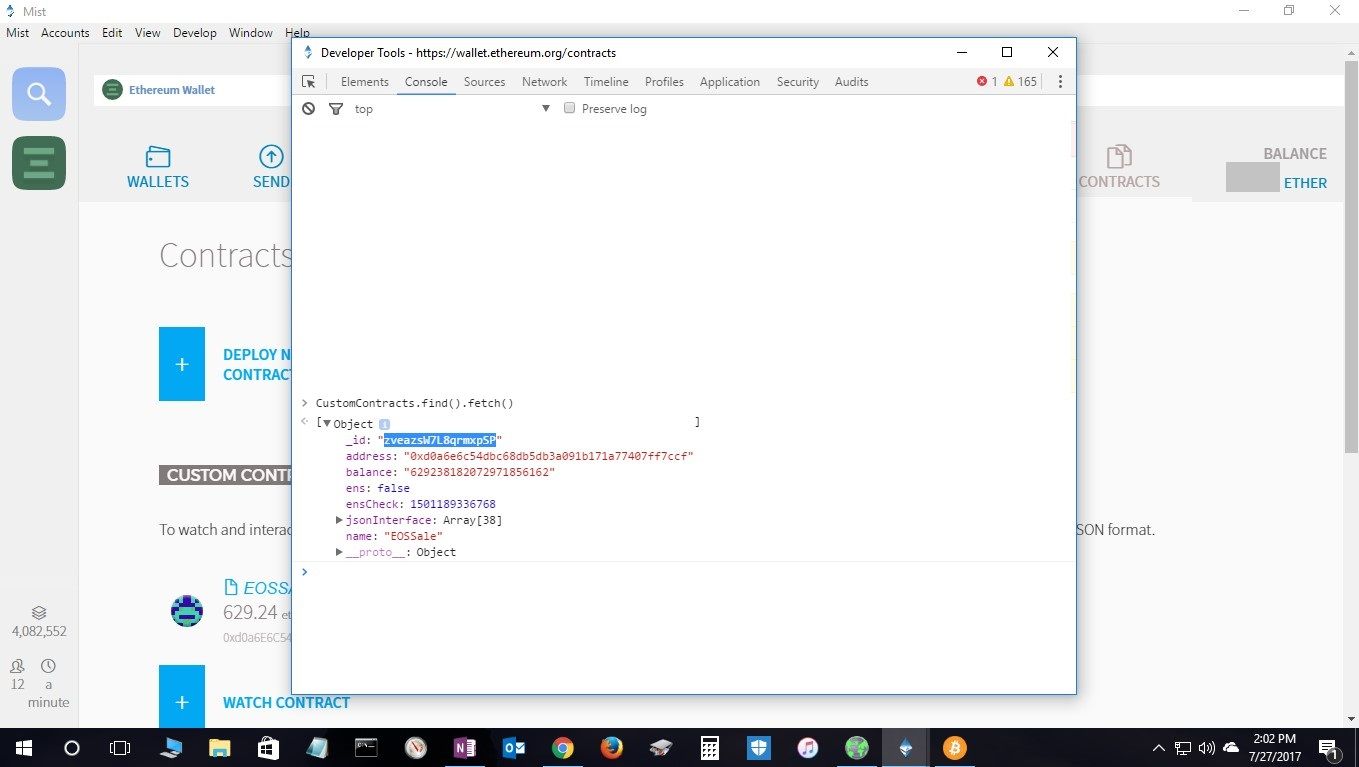This screenshot has width=1359, height=767.
Task: Click the Ethereum Wallet tab label
Action: (172, 90)
